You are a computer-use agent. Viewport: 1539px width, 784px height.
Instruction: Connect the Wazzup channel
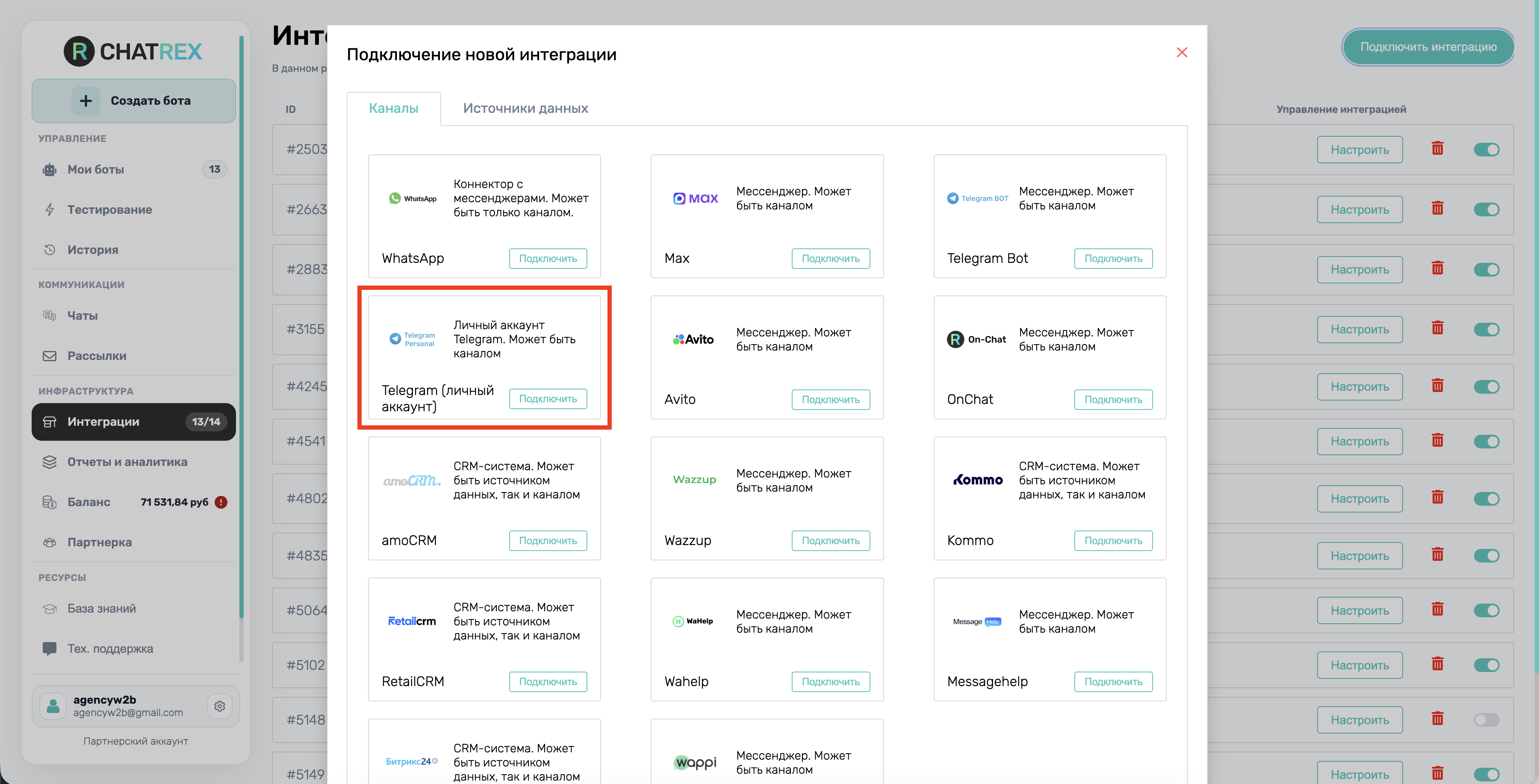831,541
